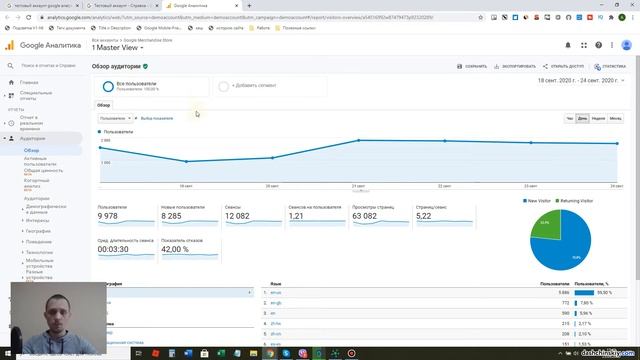Open Активные пользователи sidebar item

40,161
